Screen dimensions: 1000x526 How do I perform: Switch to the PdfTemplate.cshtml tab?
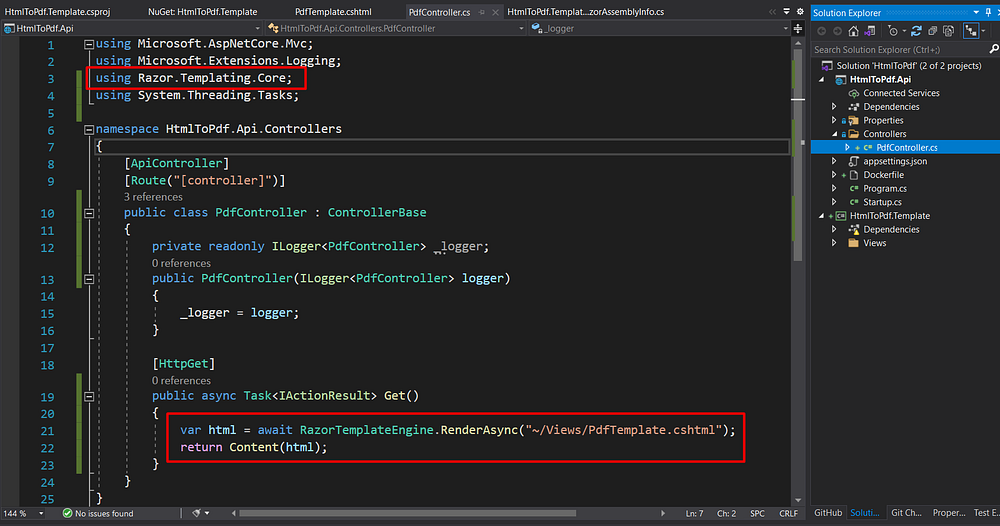tap(332, 12)
